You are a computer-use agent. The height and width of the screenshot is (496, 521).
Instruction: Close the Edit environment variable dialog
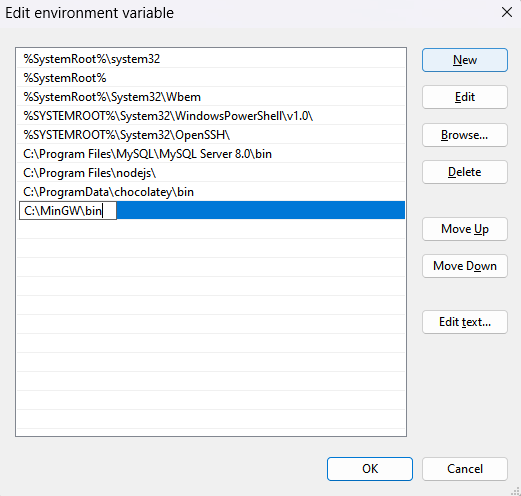pos(507,13)
